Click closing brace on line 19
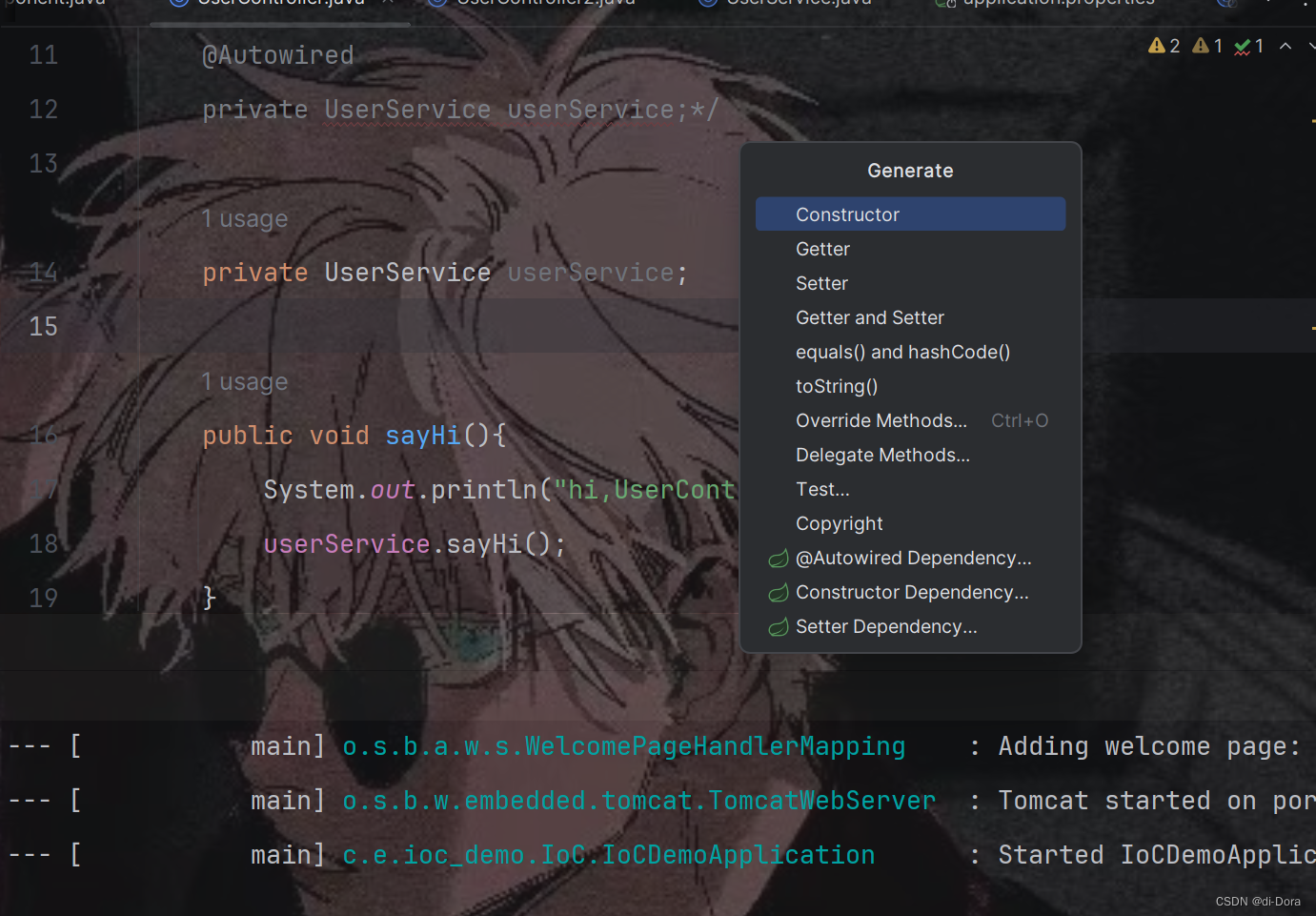 tap(210, 599)
